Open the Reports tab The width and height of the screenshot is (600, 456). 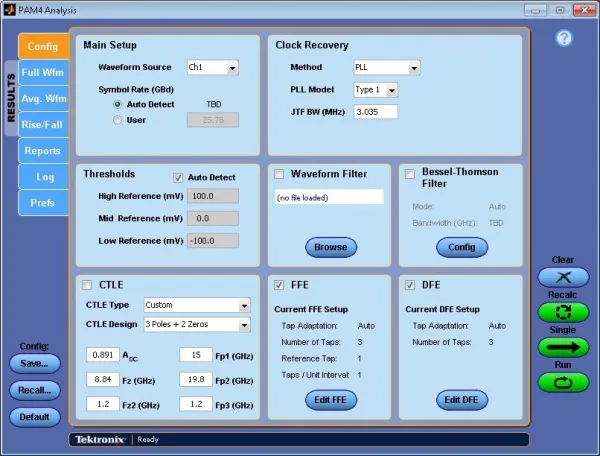click(44, 151)
